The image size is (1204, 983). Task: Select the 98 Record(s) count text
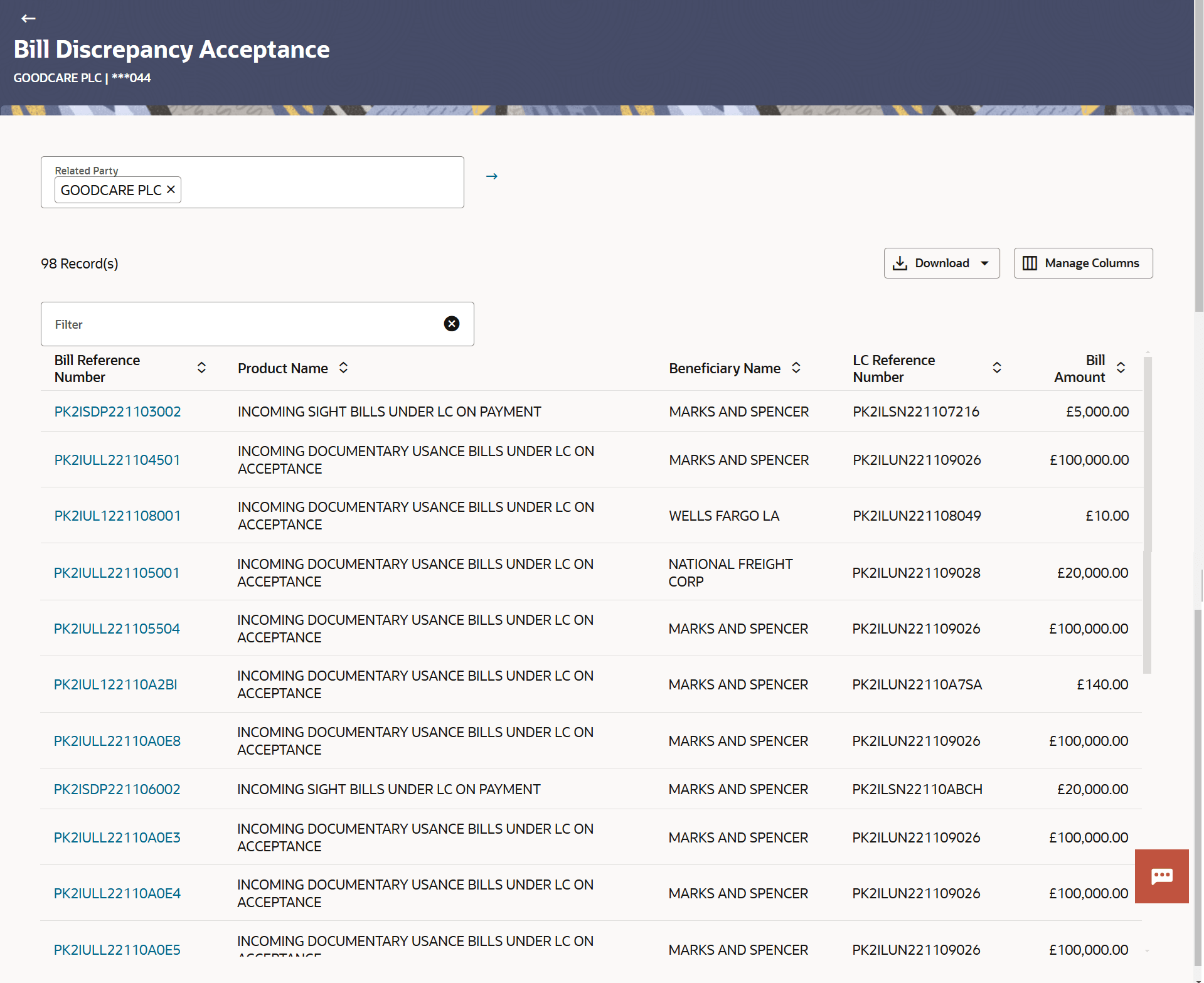click(x=80, y=263)
